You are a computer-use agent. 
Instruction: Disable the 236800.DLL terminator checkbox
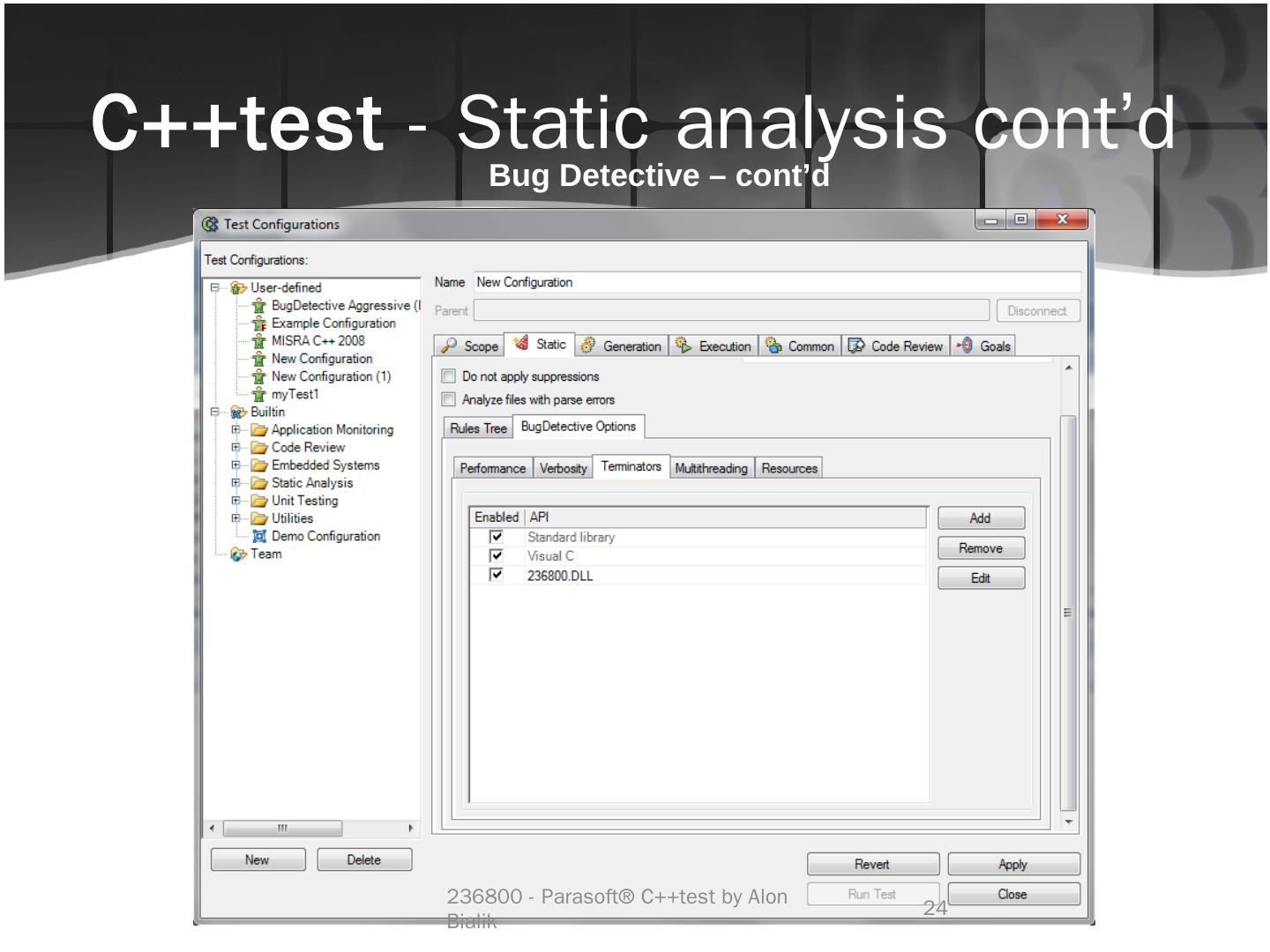[497, 576]
